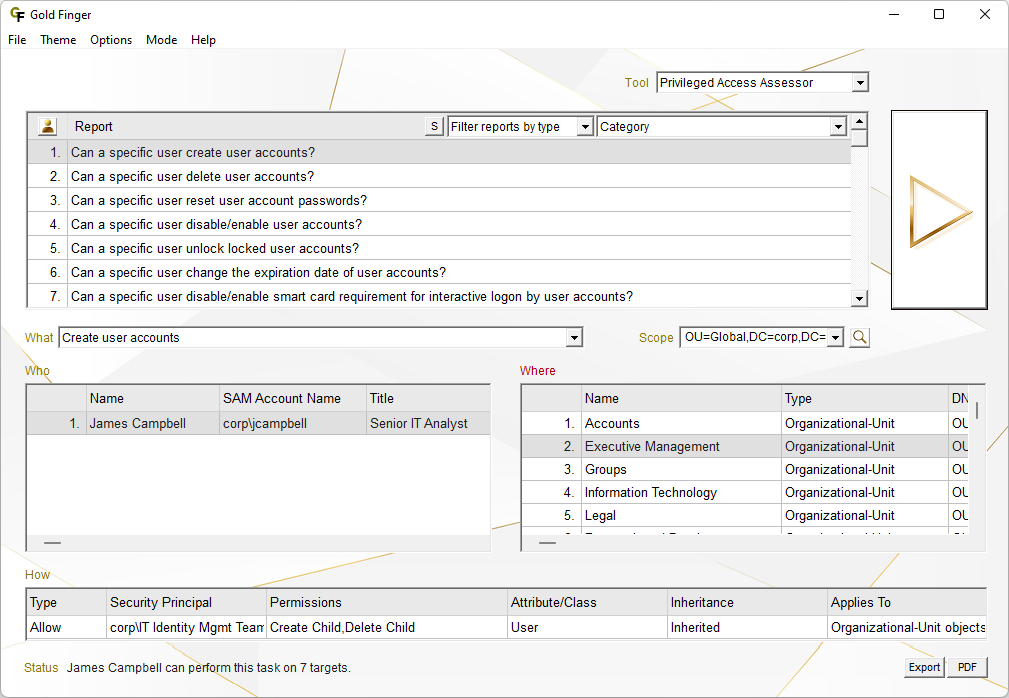Select report 'create user accounts?'
This screenshot has height=698, width=1009.
[440, 152]
